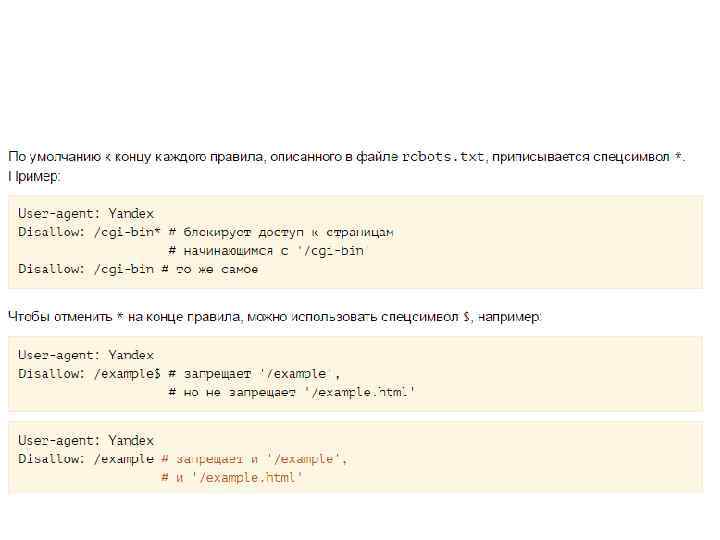Click the inline code text robots.txt
The image size is (720, 540).
click(443, 158)
